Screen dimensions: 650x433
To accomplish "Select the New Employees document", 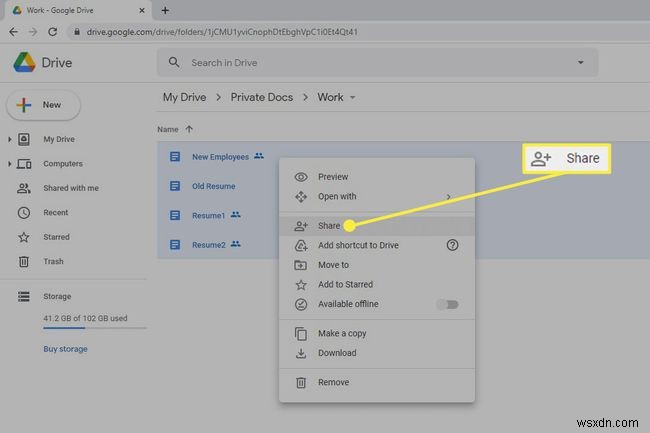I will pyautogui.click(x=221, y=157).
